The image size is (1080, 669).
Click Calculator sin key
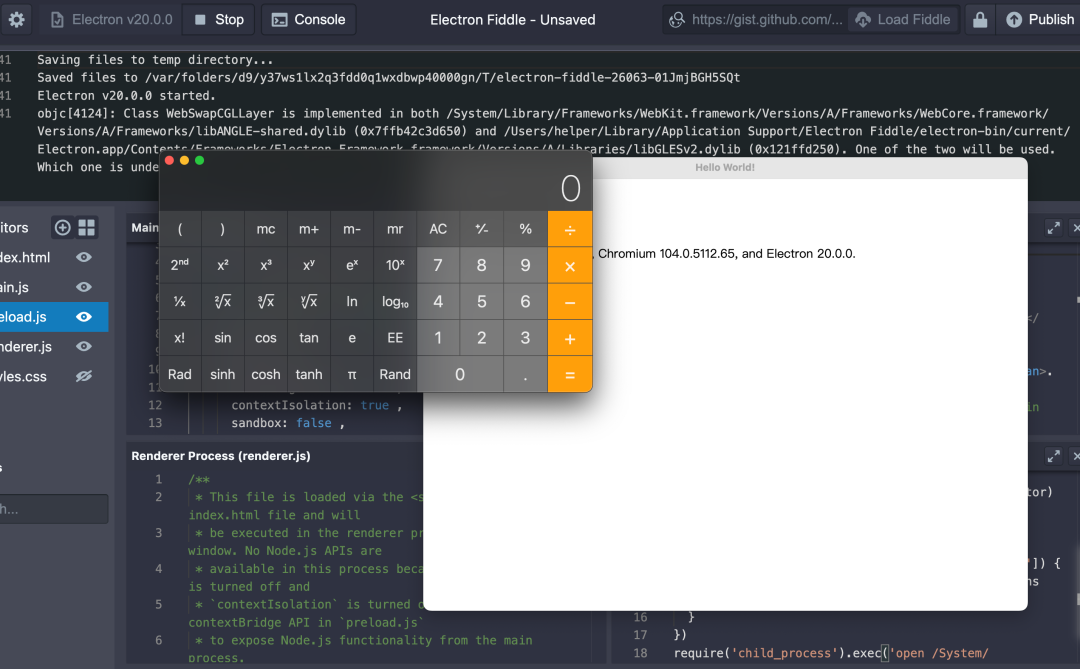point(222,338)
